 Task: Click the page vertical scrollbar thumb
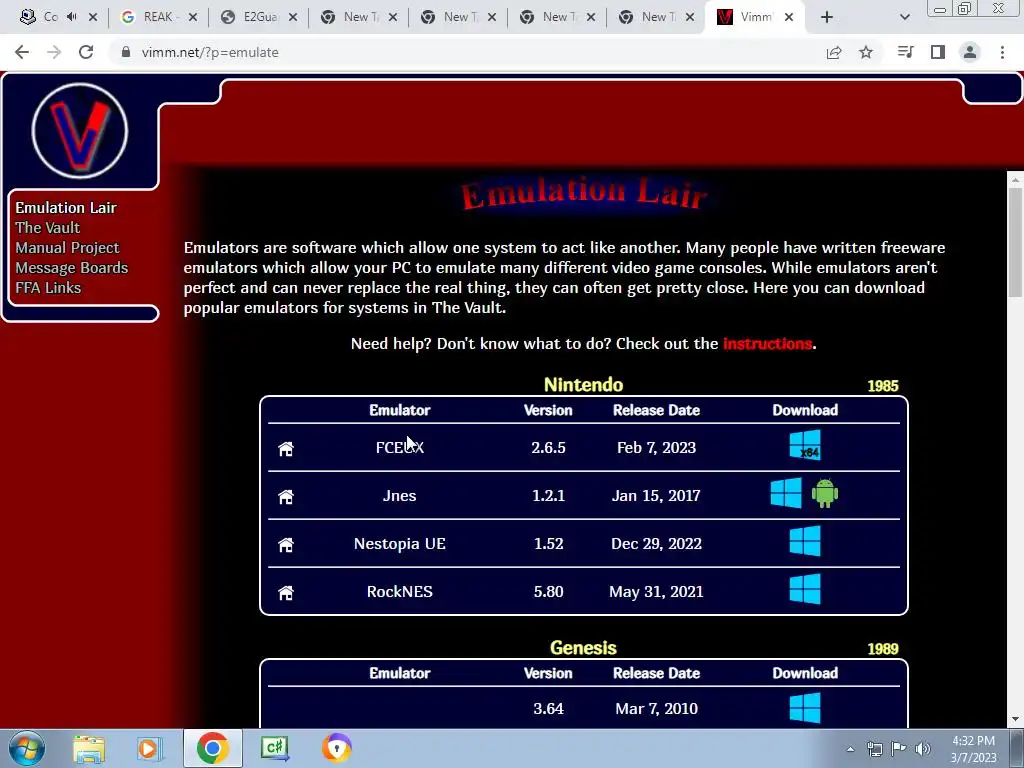point(1016,242)
